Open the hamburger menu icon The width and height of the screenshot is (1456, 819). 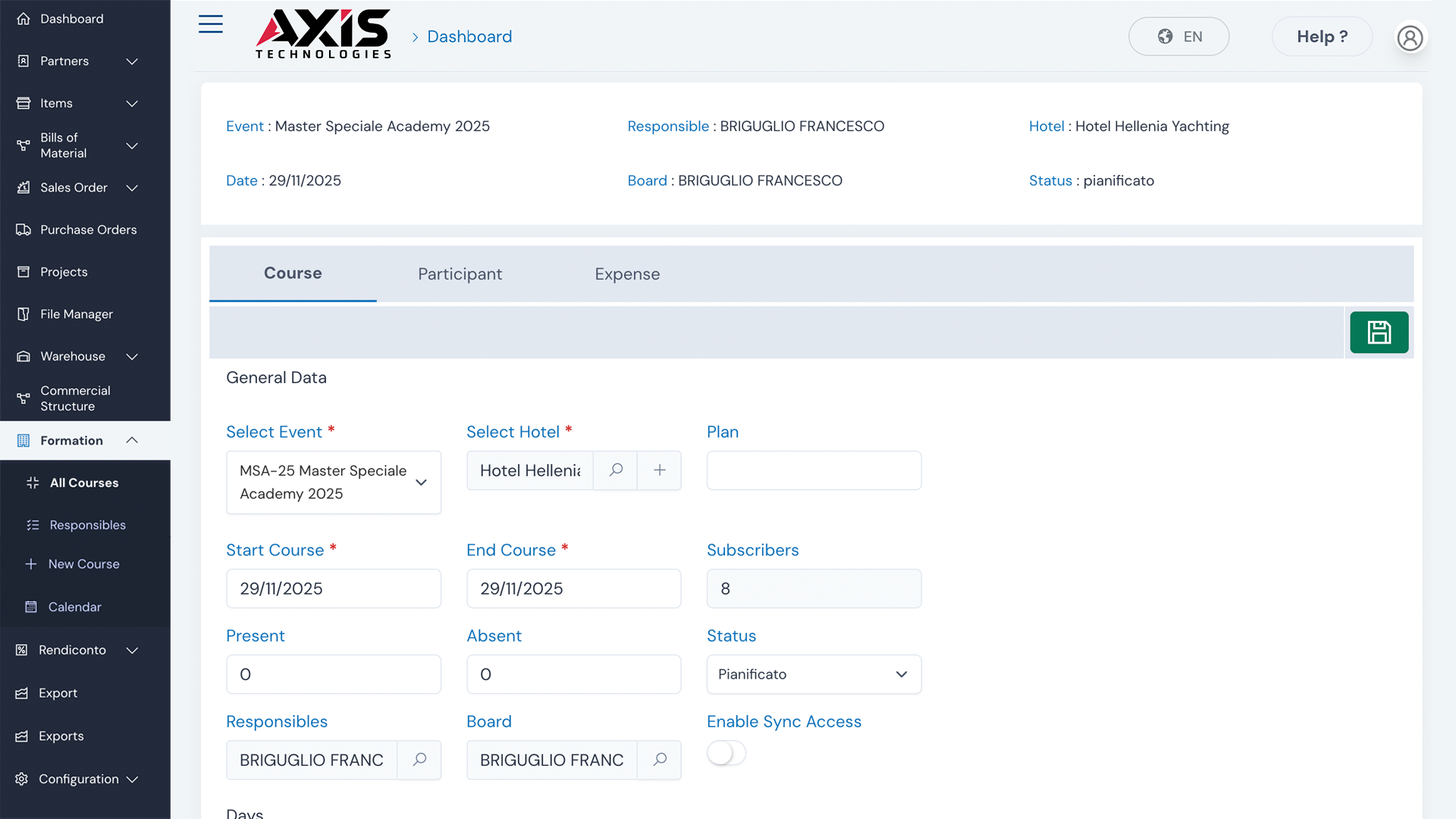point(210,24)
